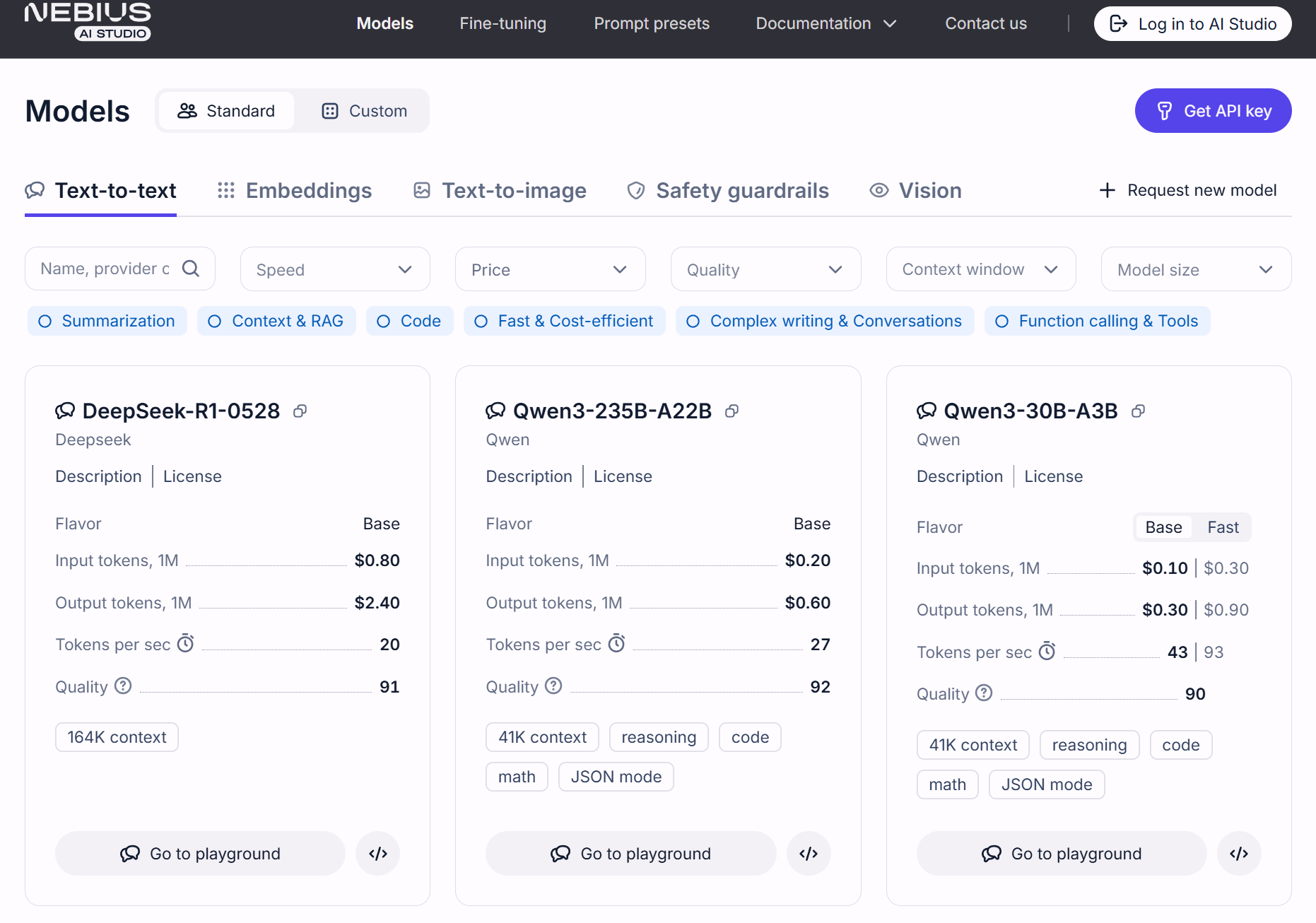Toggle the Code filter chip
The height and width of the screenshot is (923, 1316).
[410, 321]
